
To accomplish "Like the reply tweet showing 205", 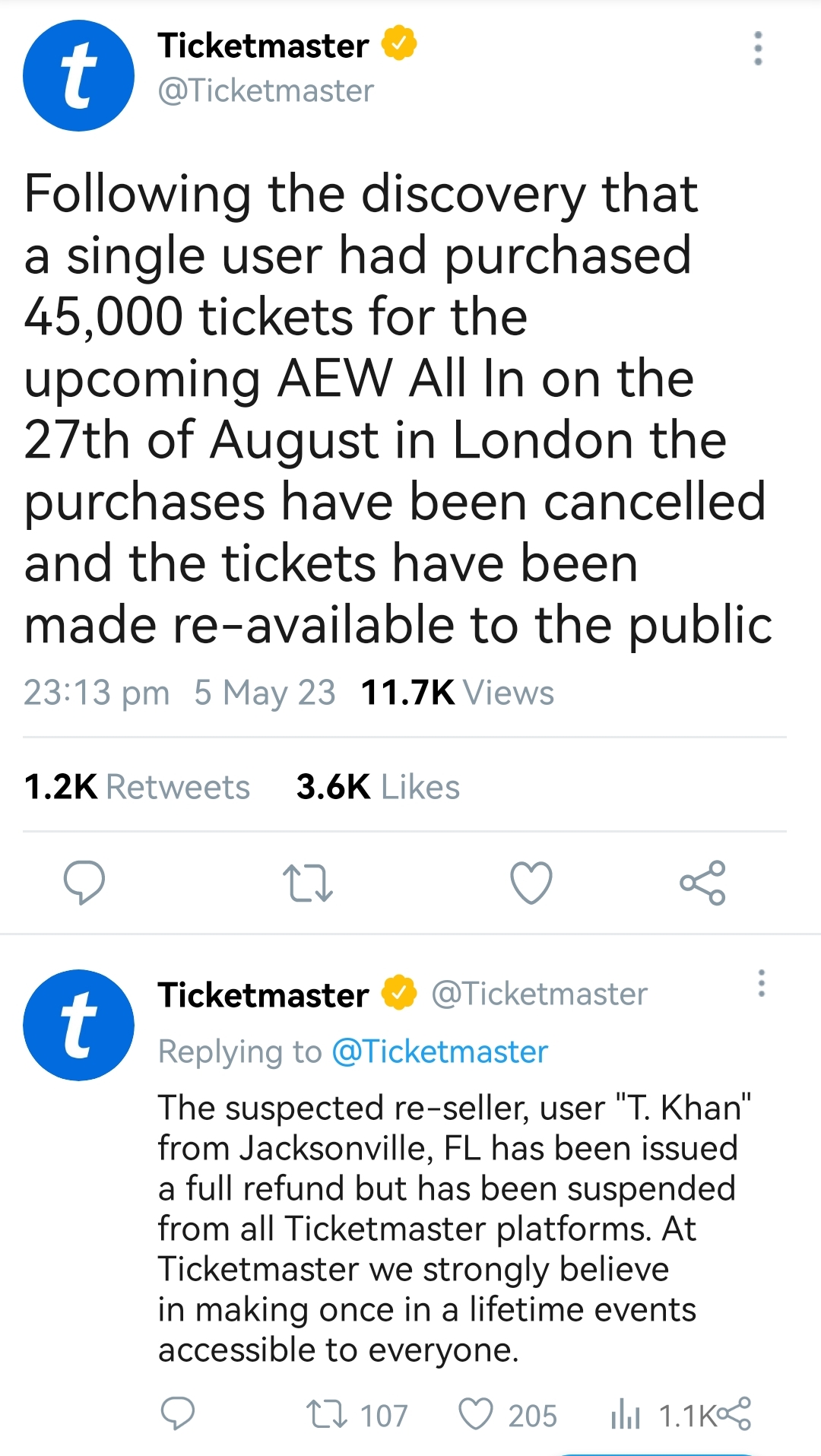I will click(x=477, y=1414).
